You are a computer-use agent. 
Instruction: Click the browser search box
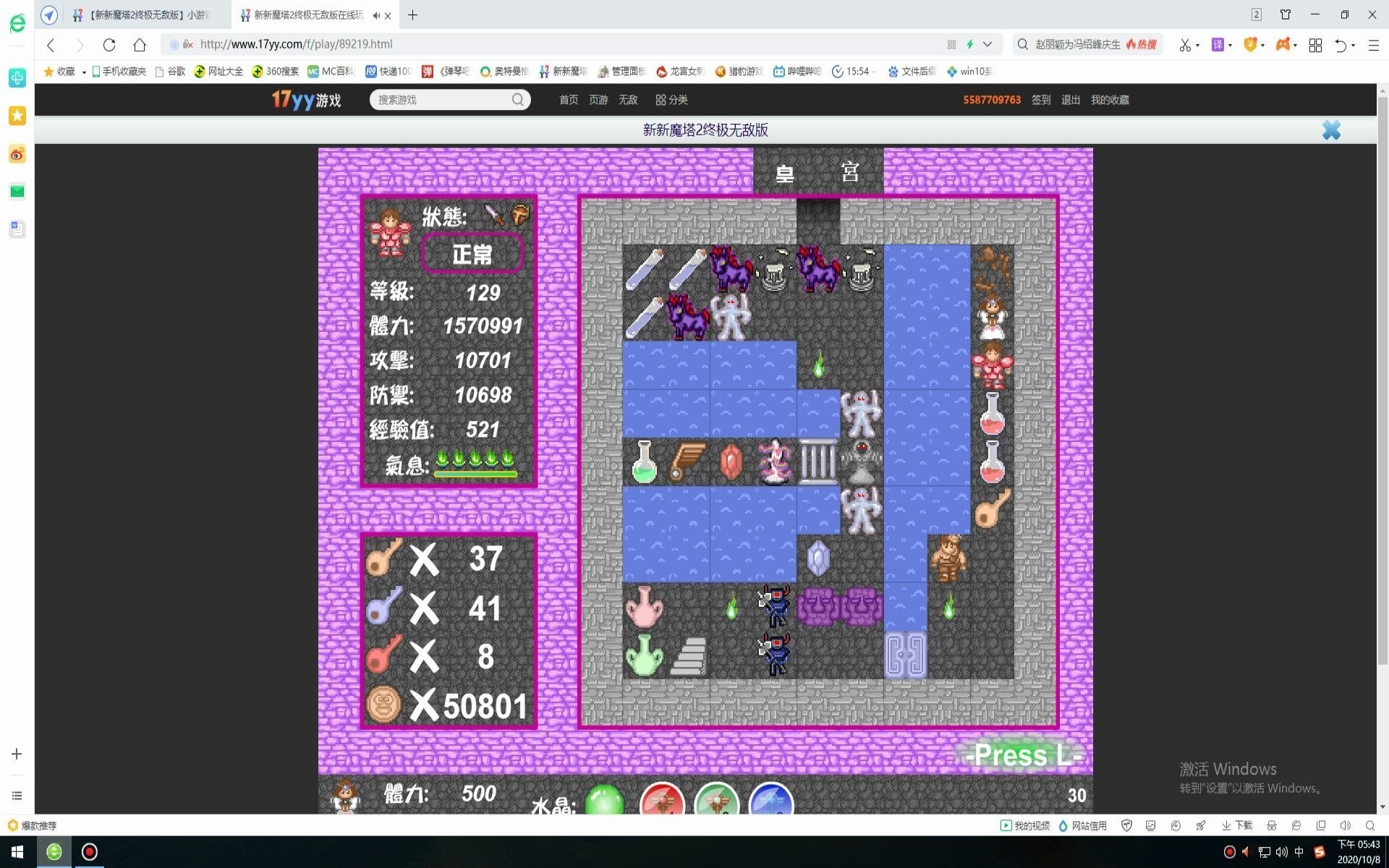1089,44
